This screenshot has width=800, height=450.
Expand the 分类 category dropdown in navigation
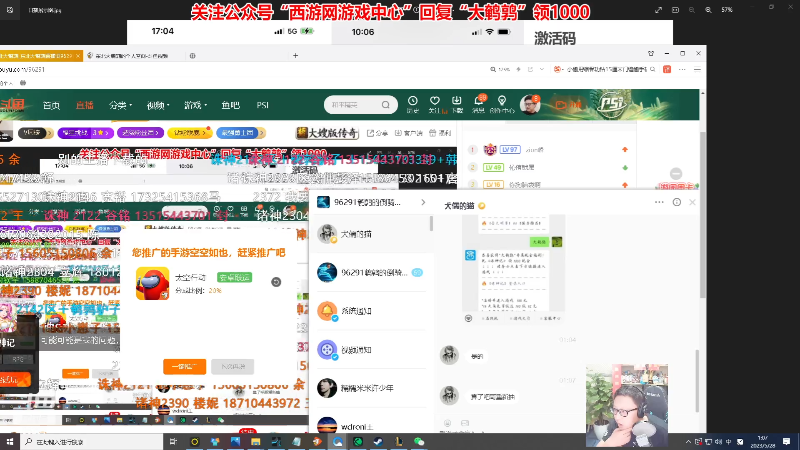click(x=120, y=105)
